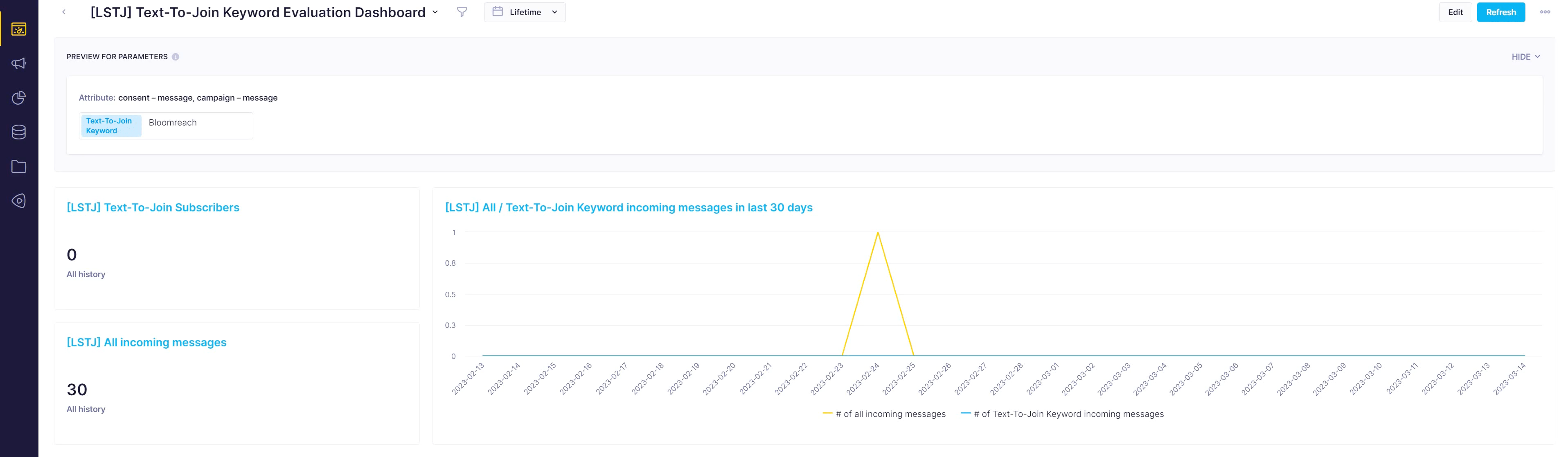Open the folder sidebar icon
The width and height of the screenshot is (1568, 457).
[19, 166]
